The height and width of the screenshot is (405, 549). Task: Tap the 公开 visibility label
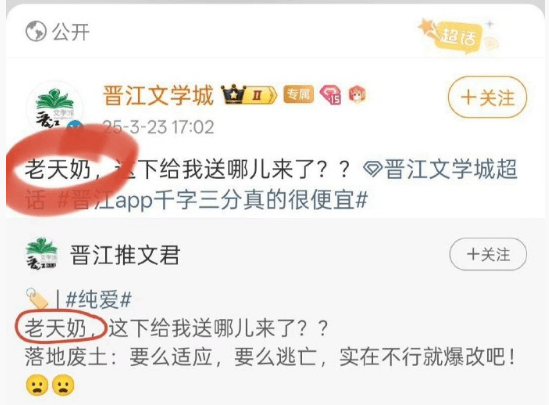pyautogui.click(x=71, y=32)
